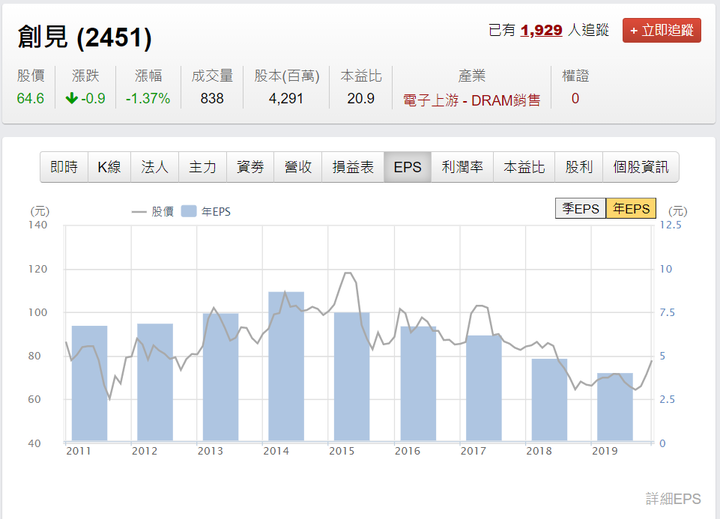Click the 成交量 value 838
The width and height of the screenshot is (720, 519).
[212, 98]
